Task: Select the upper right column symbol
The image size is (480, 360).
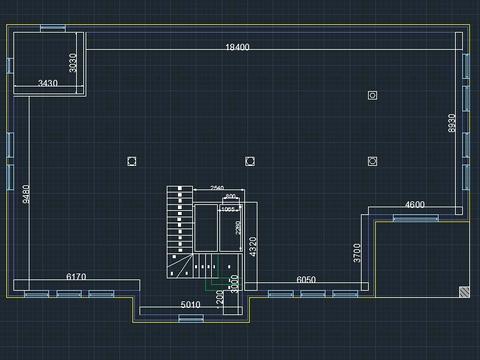Action: coord(373,95)
